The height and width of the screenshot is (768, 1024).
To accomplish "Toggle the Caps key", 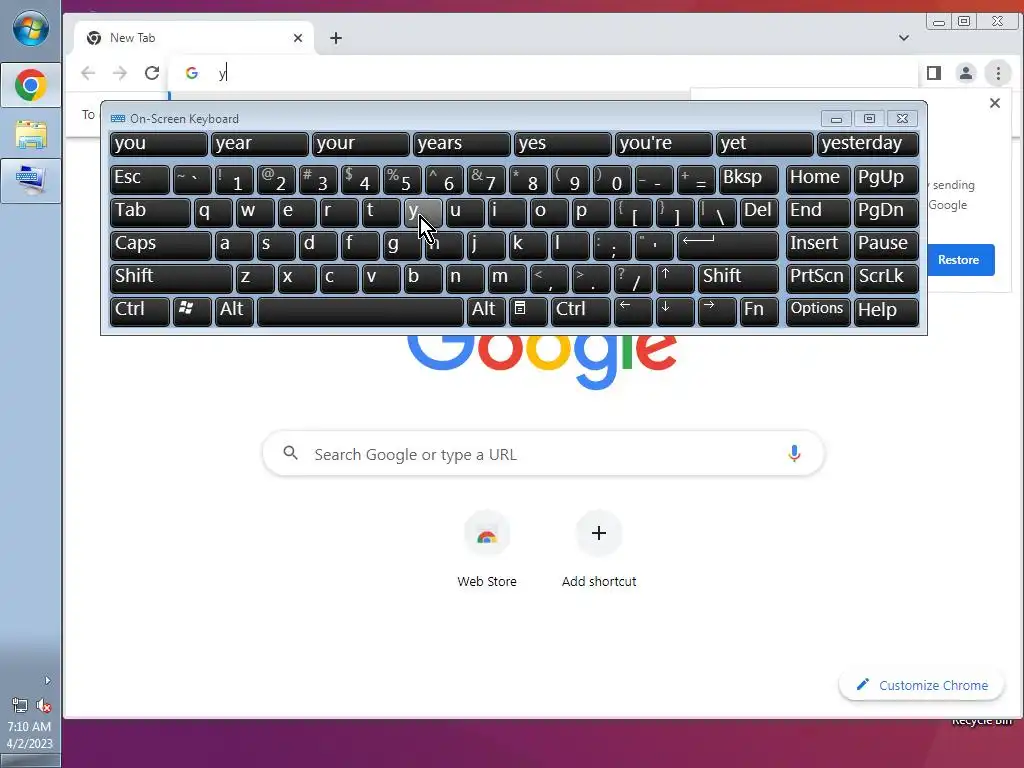I will click(x=161, y=245).
